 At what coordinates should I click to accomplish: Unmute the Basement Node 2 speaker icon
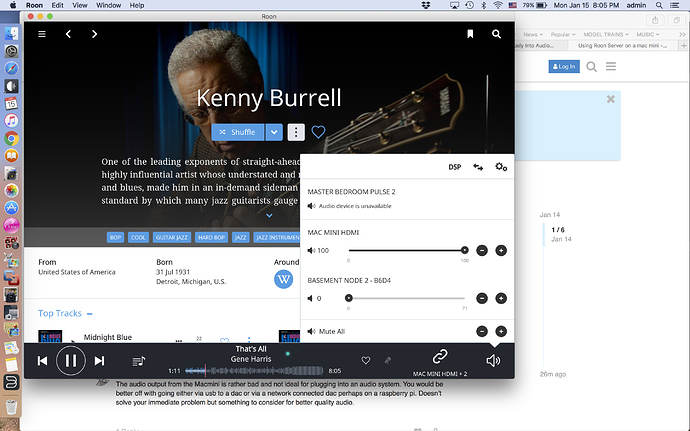[x=310, y=298]
